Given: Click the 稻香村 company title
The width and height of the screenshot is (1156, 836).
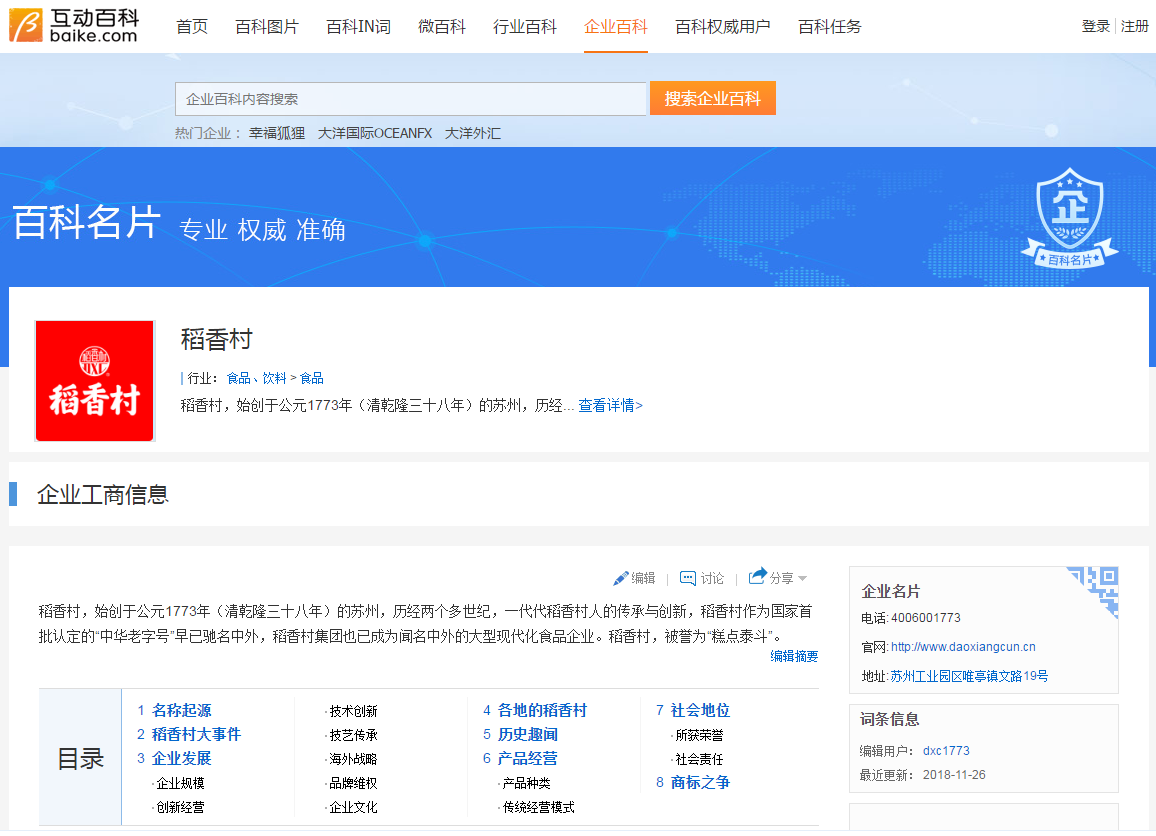Looking at the screenshot, I should 217,340.
